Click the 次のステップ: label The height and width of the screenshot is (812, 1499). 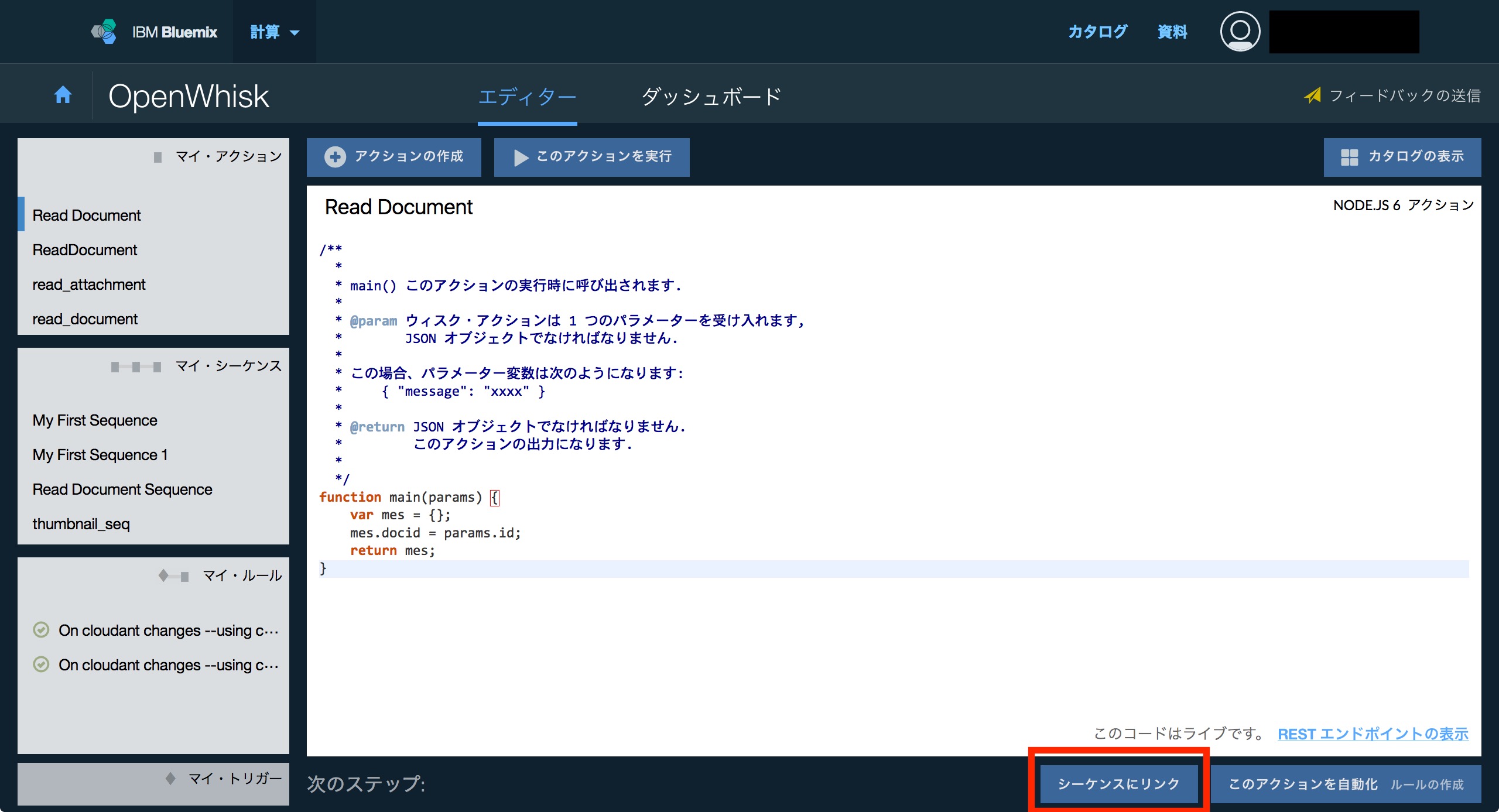[x=366, y=784]
